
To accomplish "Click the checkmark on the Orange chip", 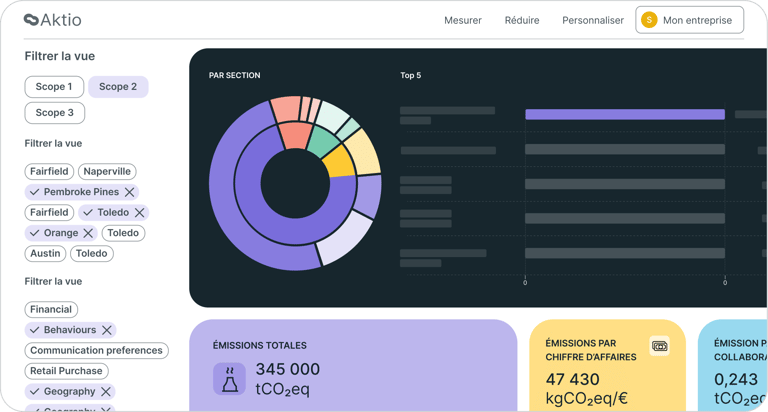I will click(34, 233).
